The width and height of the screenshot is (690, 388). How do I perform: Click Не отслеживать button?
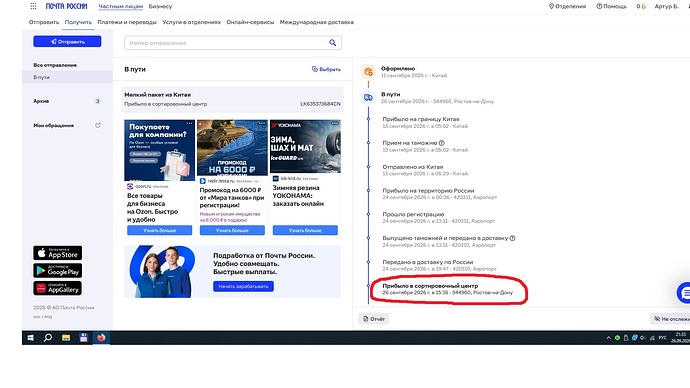tap(671, 319)
